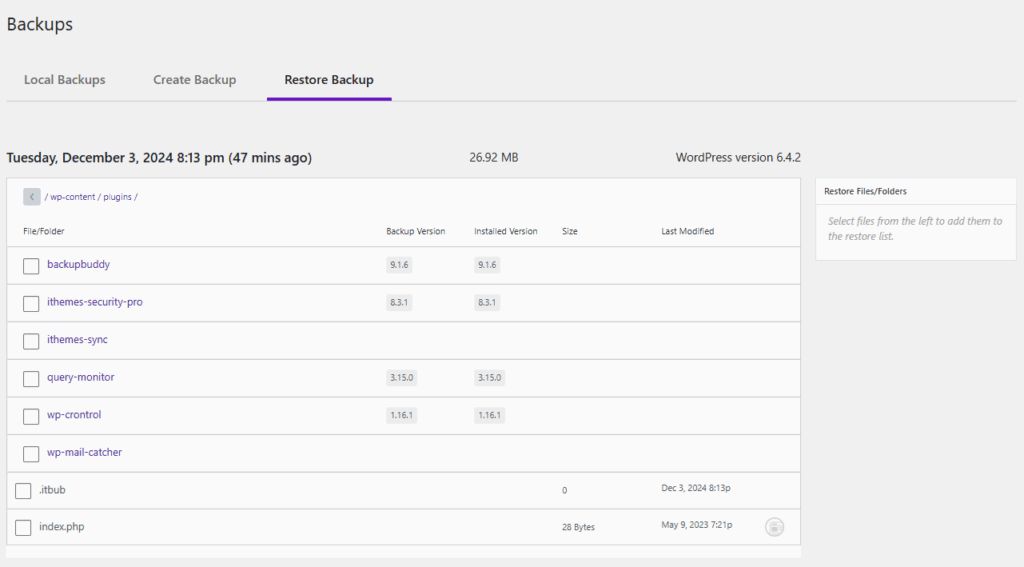Viewport: 1024px width, 567px height.
Task: Switch to the Local Backups tab
Action: click(64, 80)
